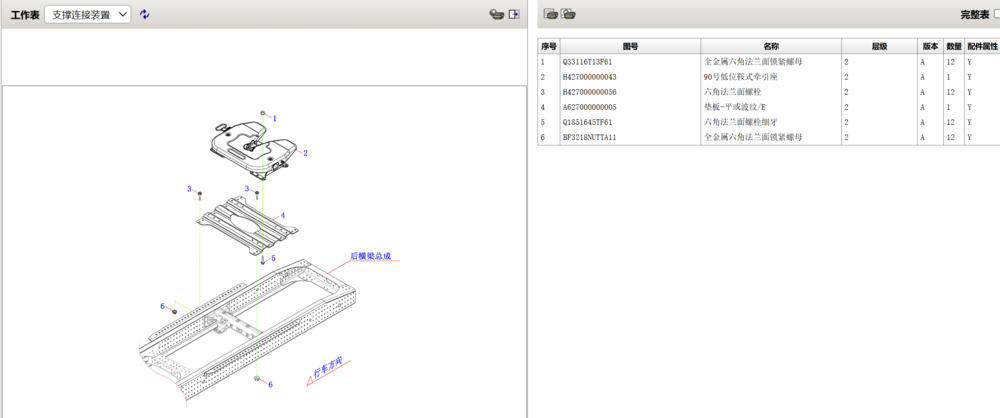
Task: Select the 90号低位鞍式牵引座 row
Action: click(770, 77)
